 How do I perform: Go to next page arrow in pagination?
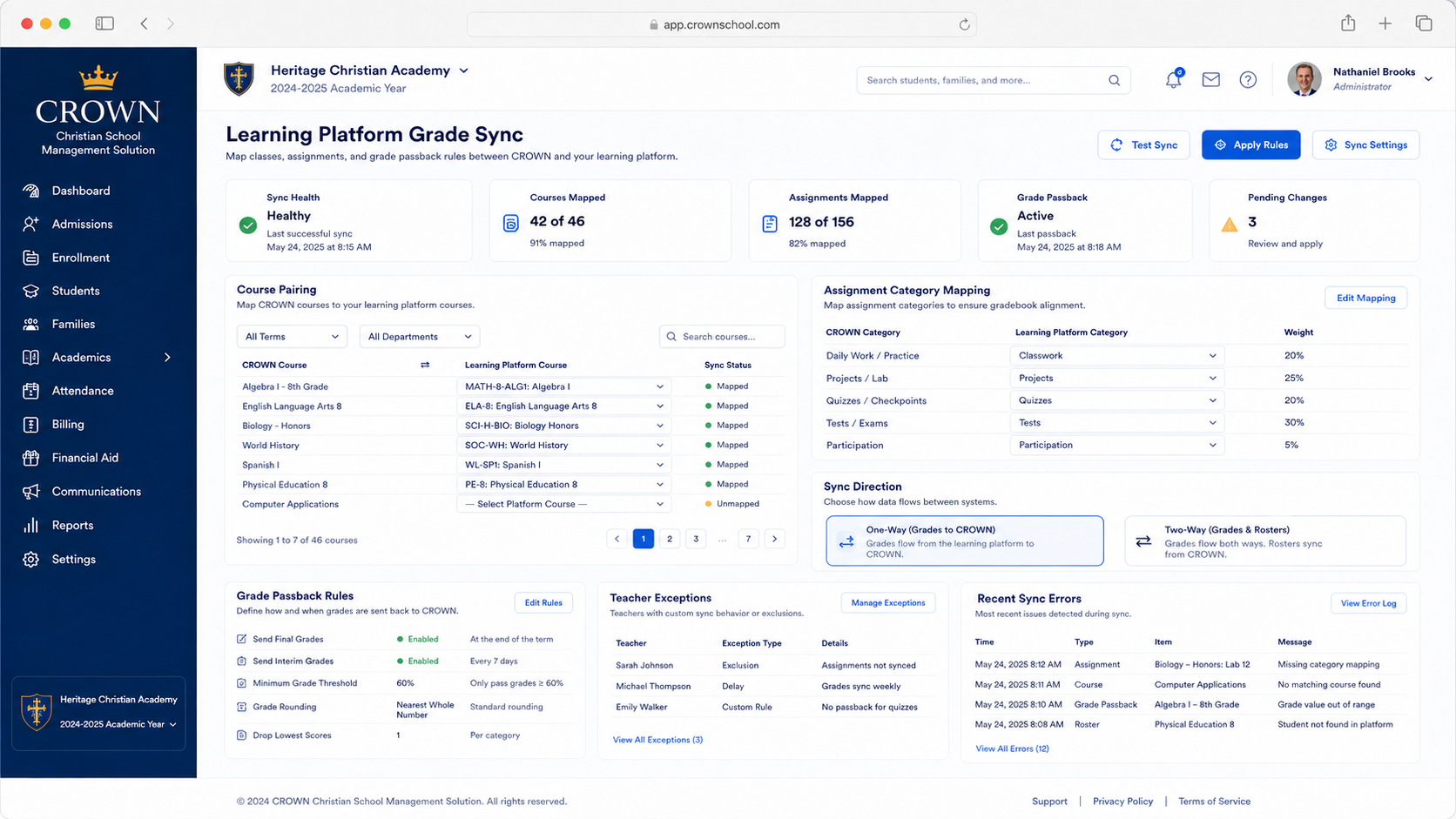(x=774, y=539)
